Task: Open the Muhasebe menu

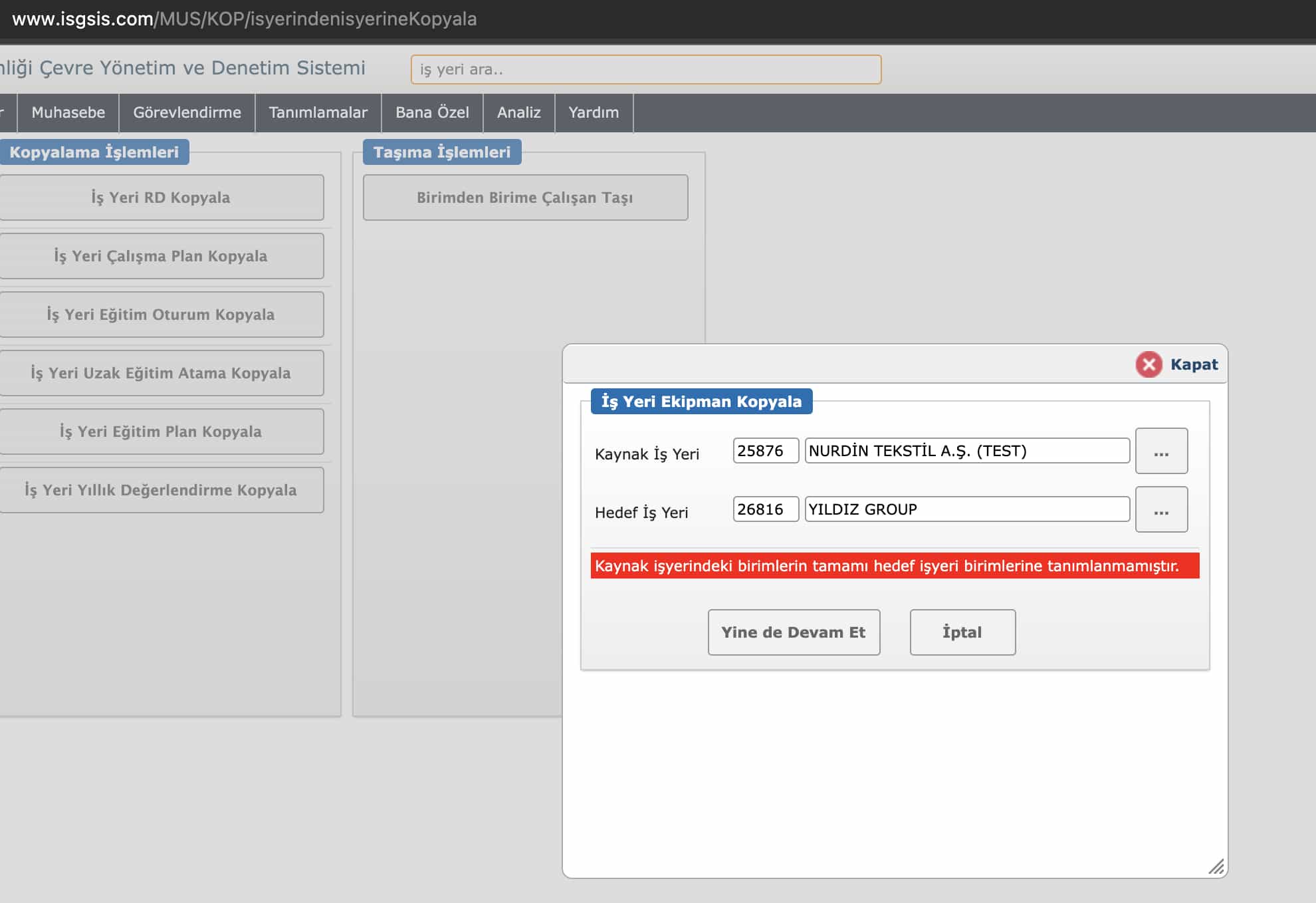Action: (68, 112)
